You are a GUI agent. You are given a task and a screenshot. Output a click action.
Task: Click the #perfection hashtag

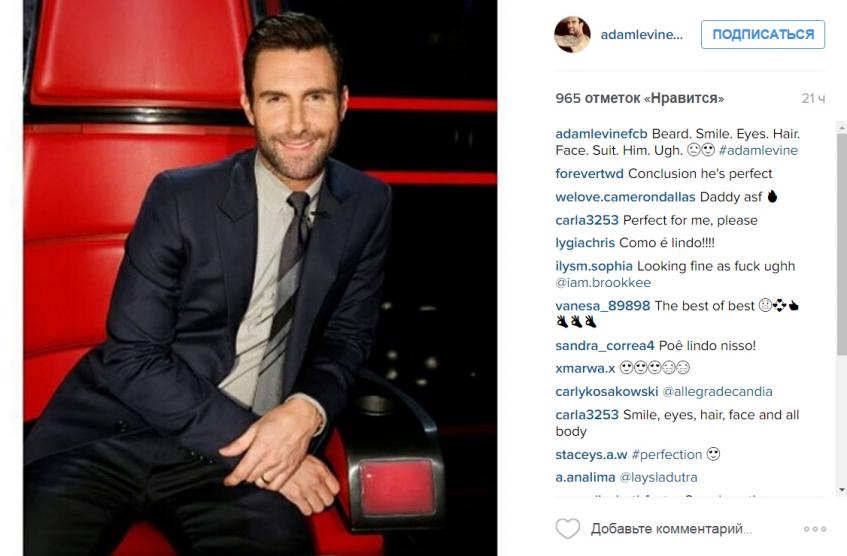point(667,455)
